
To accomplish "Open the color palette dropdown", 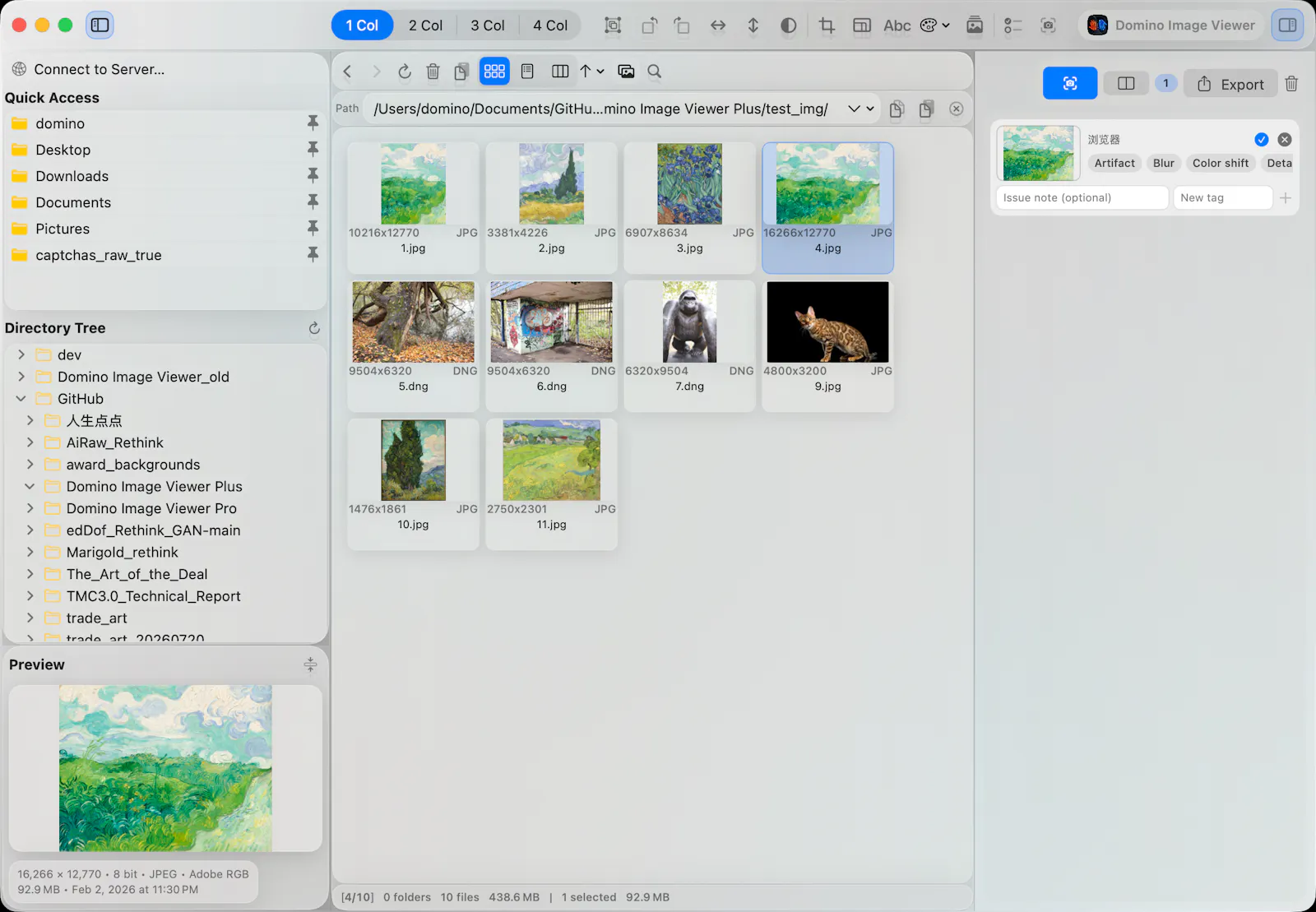I will 934,25.
